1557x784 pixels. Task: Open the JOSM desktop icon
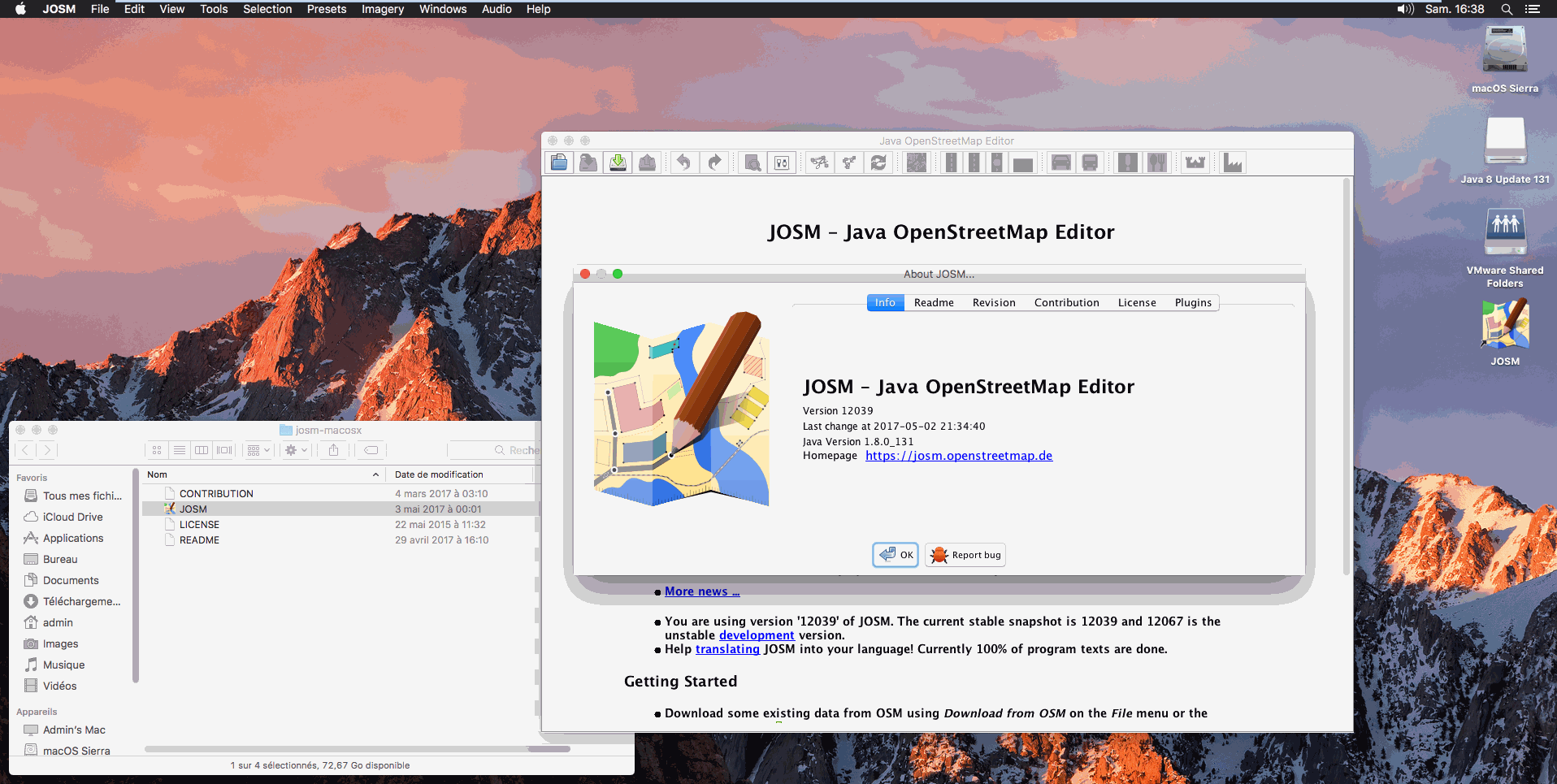1505,333
